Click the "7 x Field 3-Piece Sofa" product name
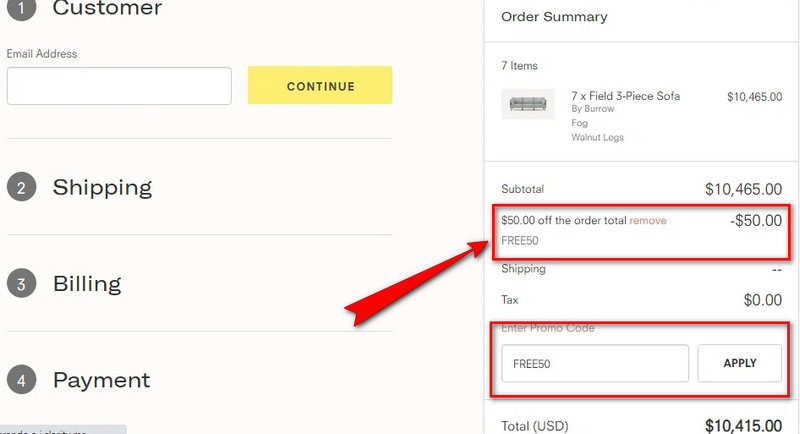 click(625, 96)
